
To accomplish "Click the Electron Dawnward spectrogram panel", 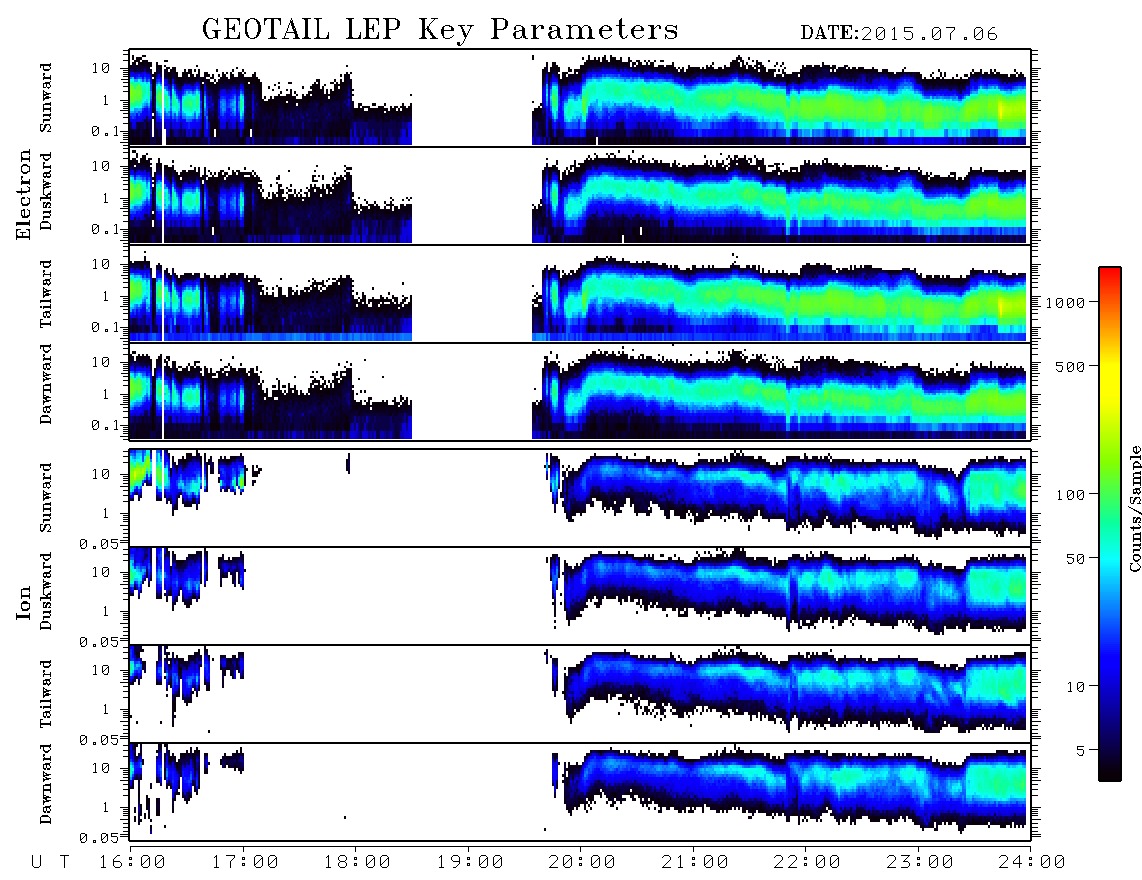I will pyautogui.click(x=580, y=391).
